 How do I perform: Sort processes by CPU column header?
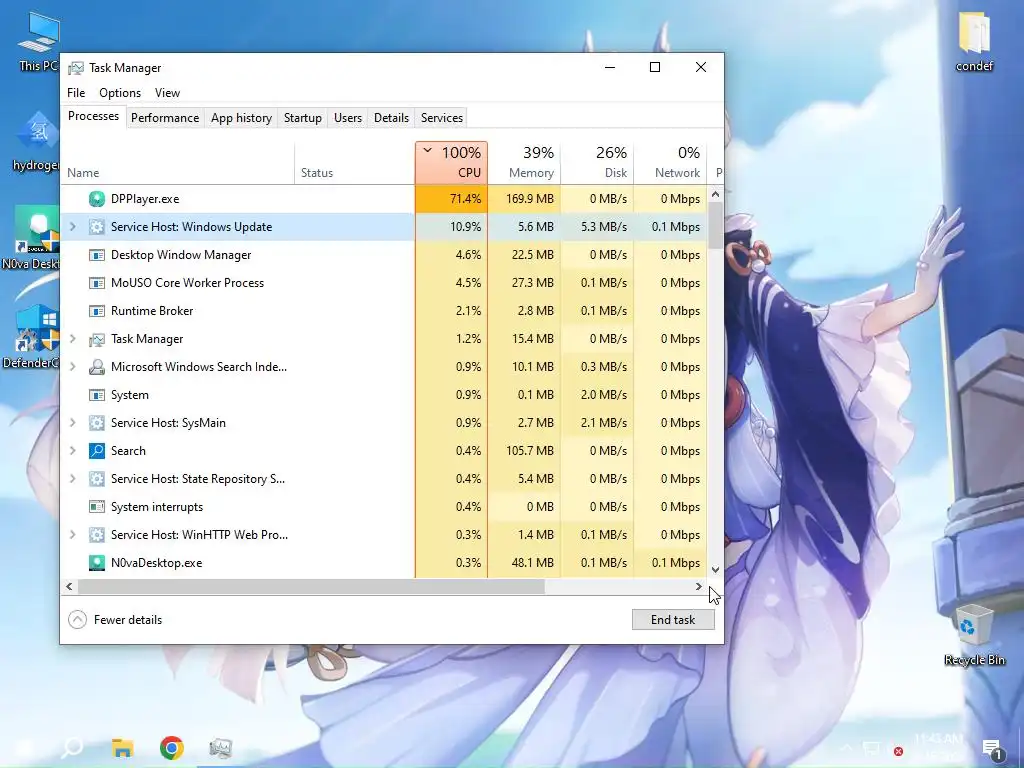[x=451, y=163]
